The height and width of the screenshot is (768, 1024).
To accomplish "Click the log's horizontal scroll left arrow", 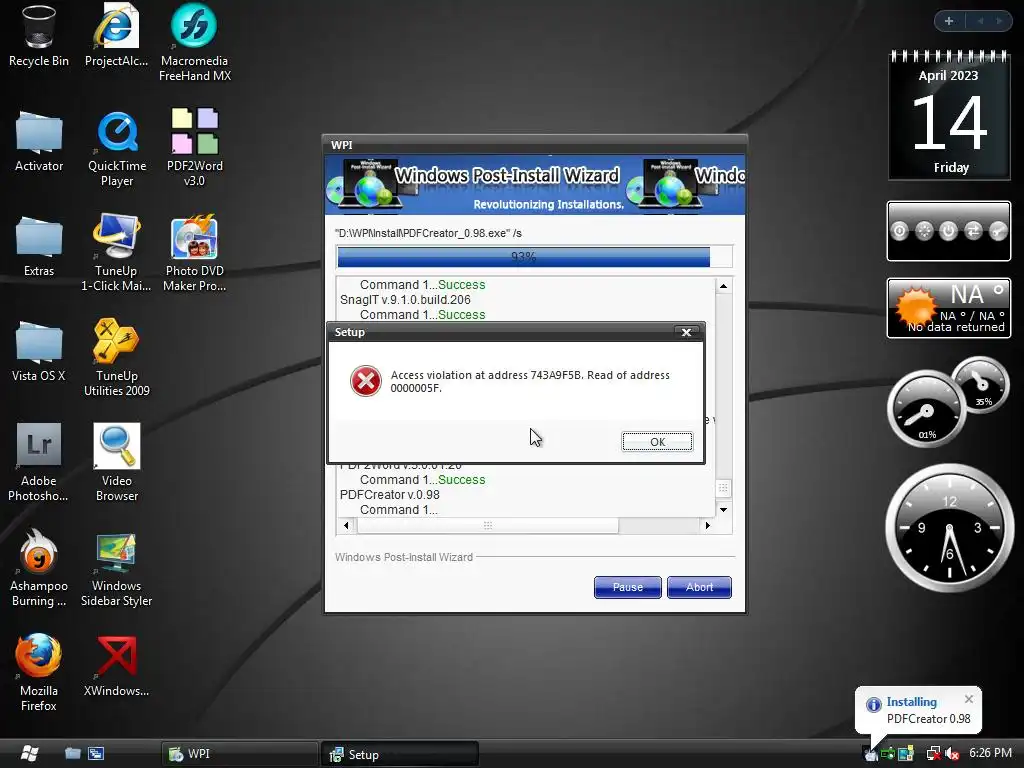I will tap(346, 525).
